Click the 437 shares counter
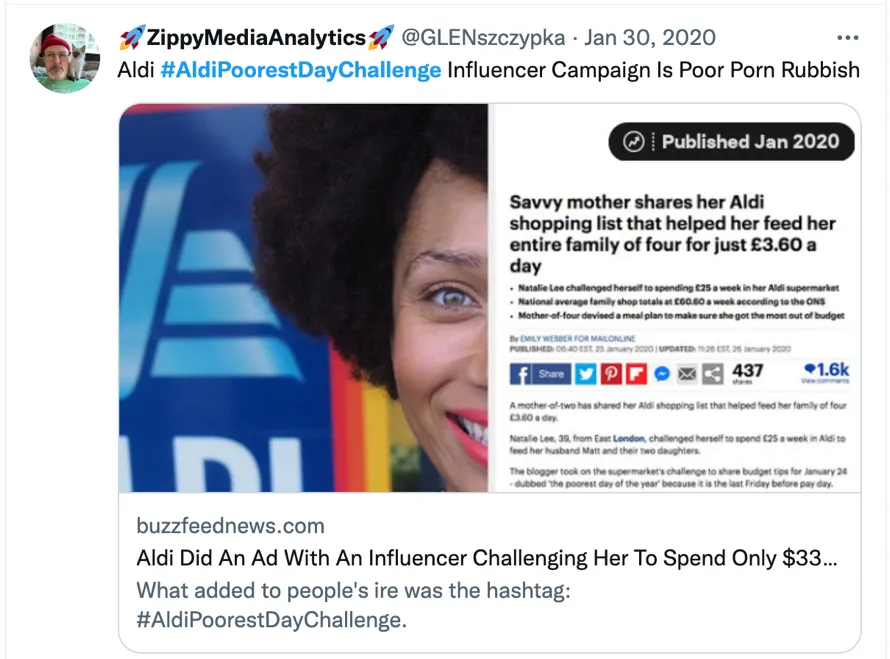The width and height of the screenshot is (890, 659). pyautogui.click(x=747, y=374)
